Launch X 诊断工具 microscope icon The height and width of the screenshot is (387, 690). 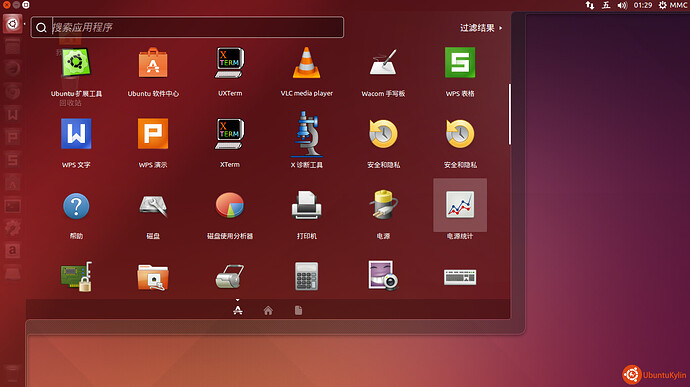tap(307, 134)
